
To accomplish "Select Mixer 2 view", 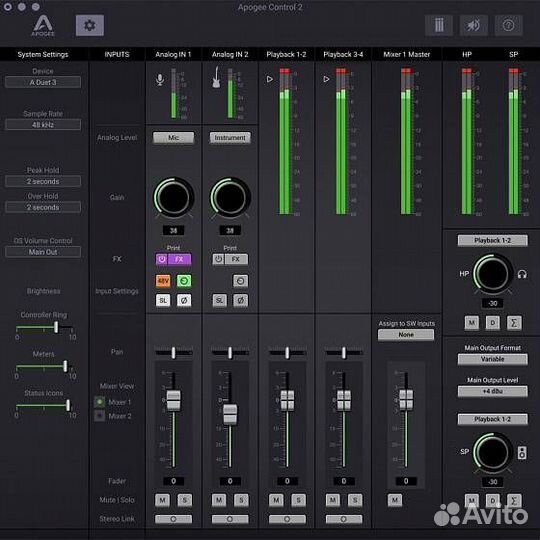I will coord(100,416).
